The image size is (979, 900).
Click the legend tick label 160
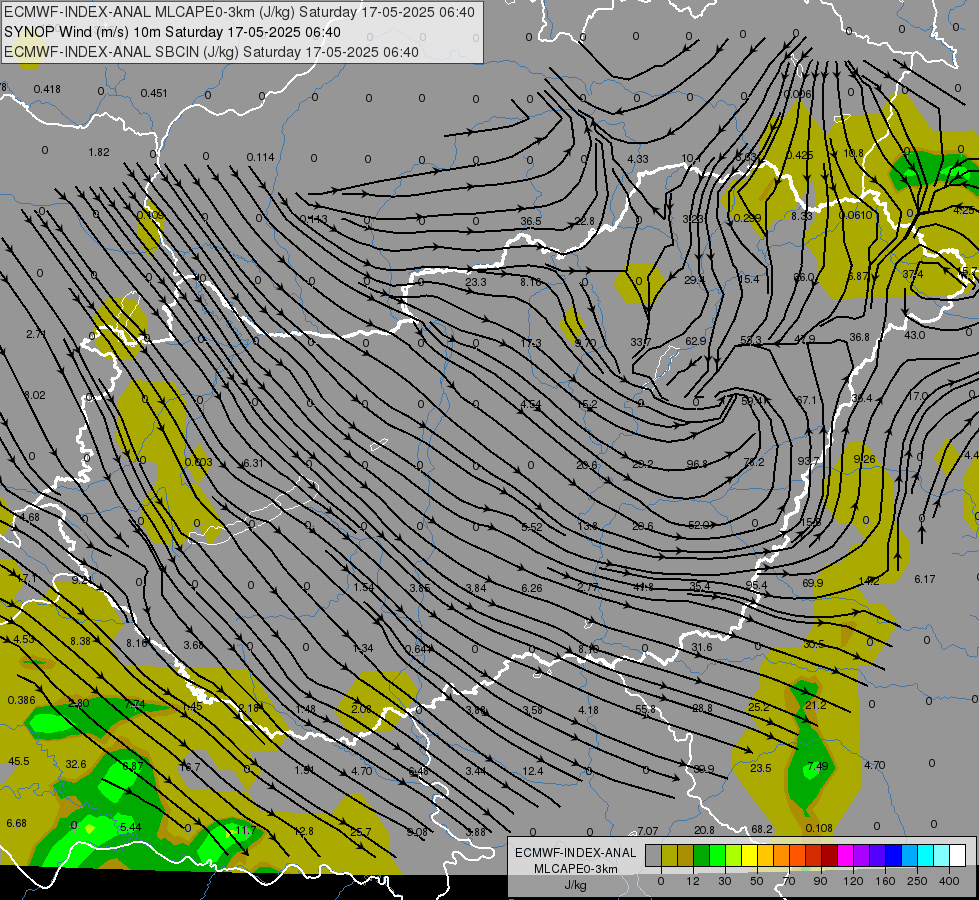point(885,881)
